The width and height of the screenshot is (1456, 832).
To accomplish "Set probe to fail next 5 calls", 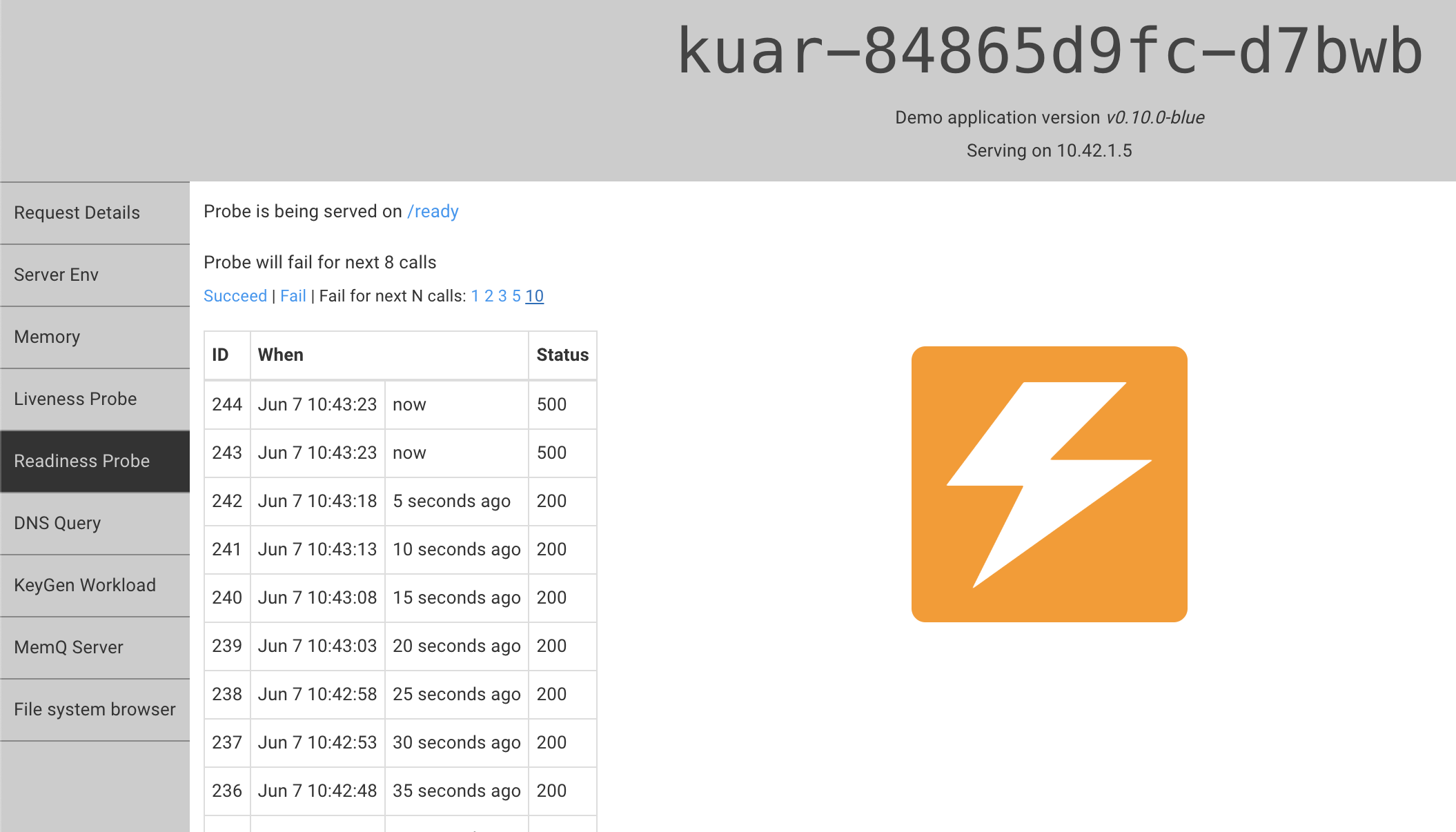I will point(516,295).
